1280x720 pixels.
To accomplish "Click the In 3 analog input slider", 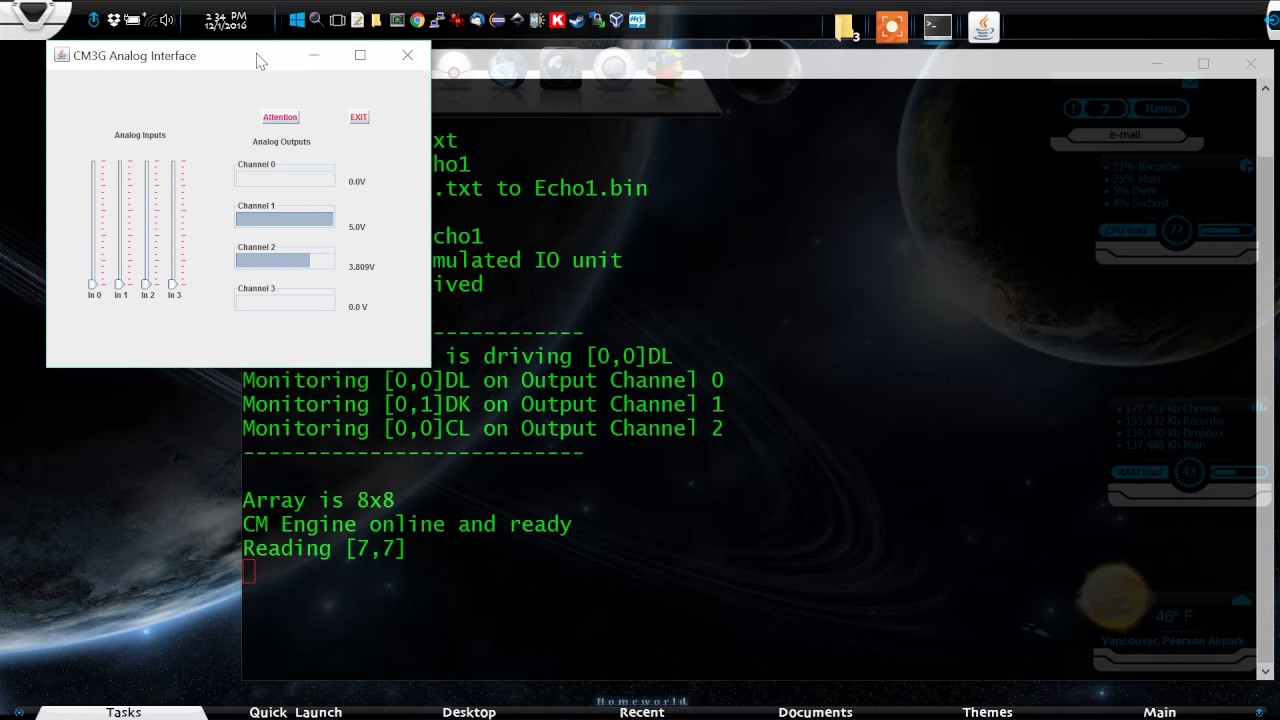I will coord(173,284).
